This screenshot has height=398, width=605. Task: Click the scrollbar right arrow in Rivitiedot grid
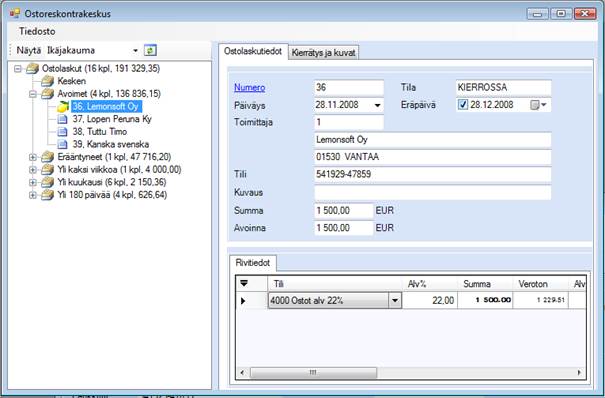pyautogui.click(x=579, y=373)
